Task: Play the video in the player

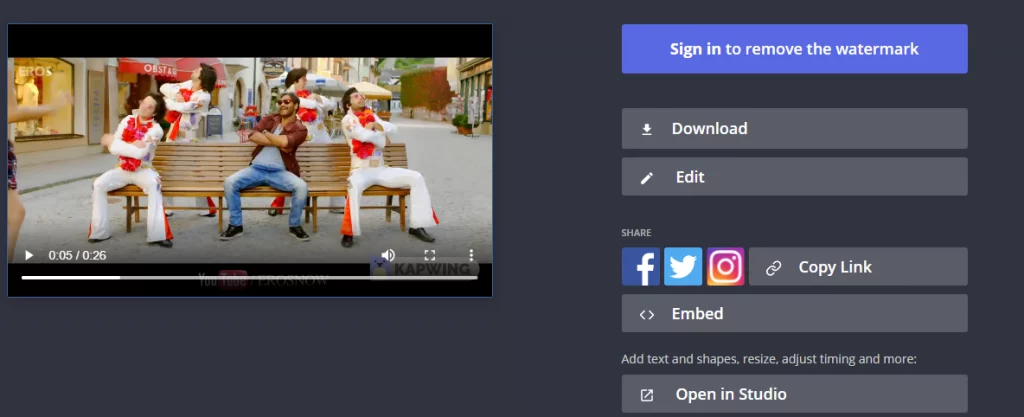Action: coord(29,255)
